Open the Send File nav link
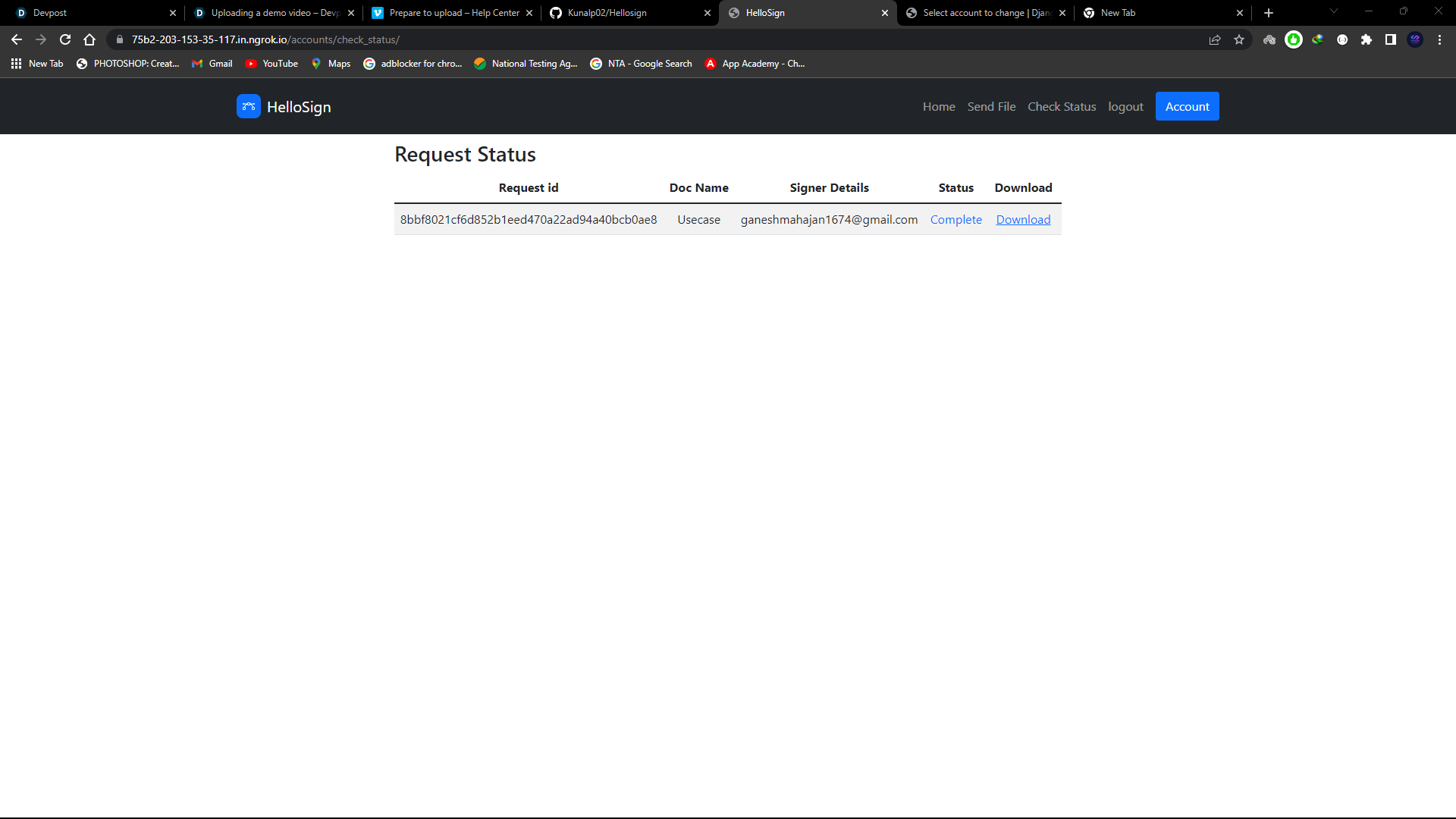The width and height of the screenshot is (1456, 819). [991, 106]
